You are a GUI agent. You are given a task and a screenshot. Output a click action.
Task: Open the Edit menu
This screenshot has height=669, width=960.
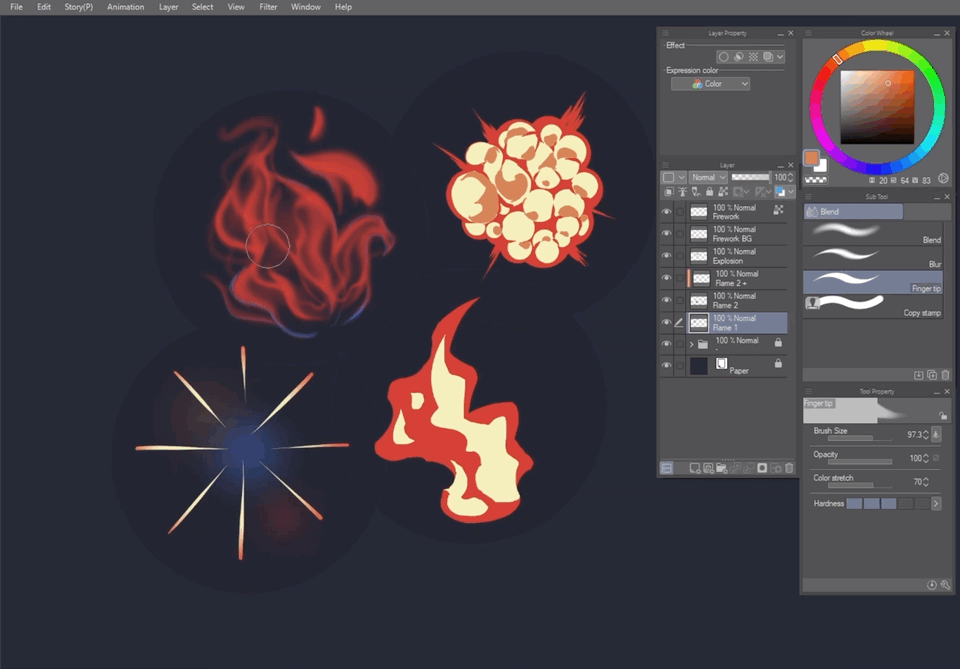(x=43, y=7)
